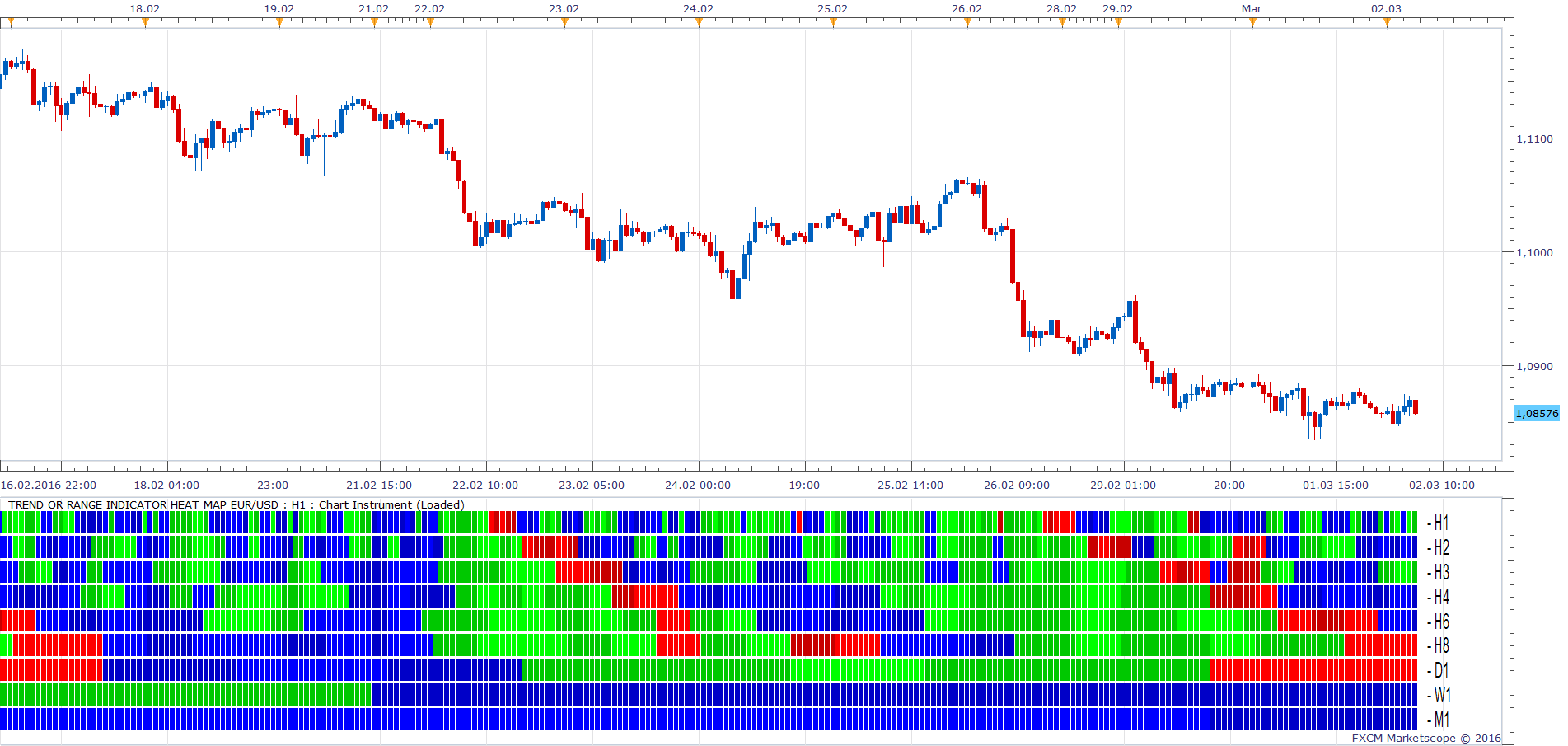This screenshot has height=746, width=1568.
Task: Click the H2 heat map row label
Action: pyautogui.click(x=1439, y=547)
